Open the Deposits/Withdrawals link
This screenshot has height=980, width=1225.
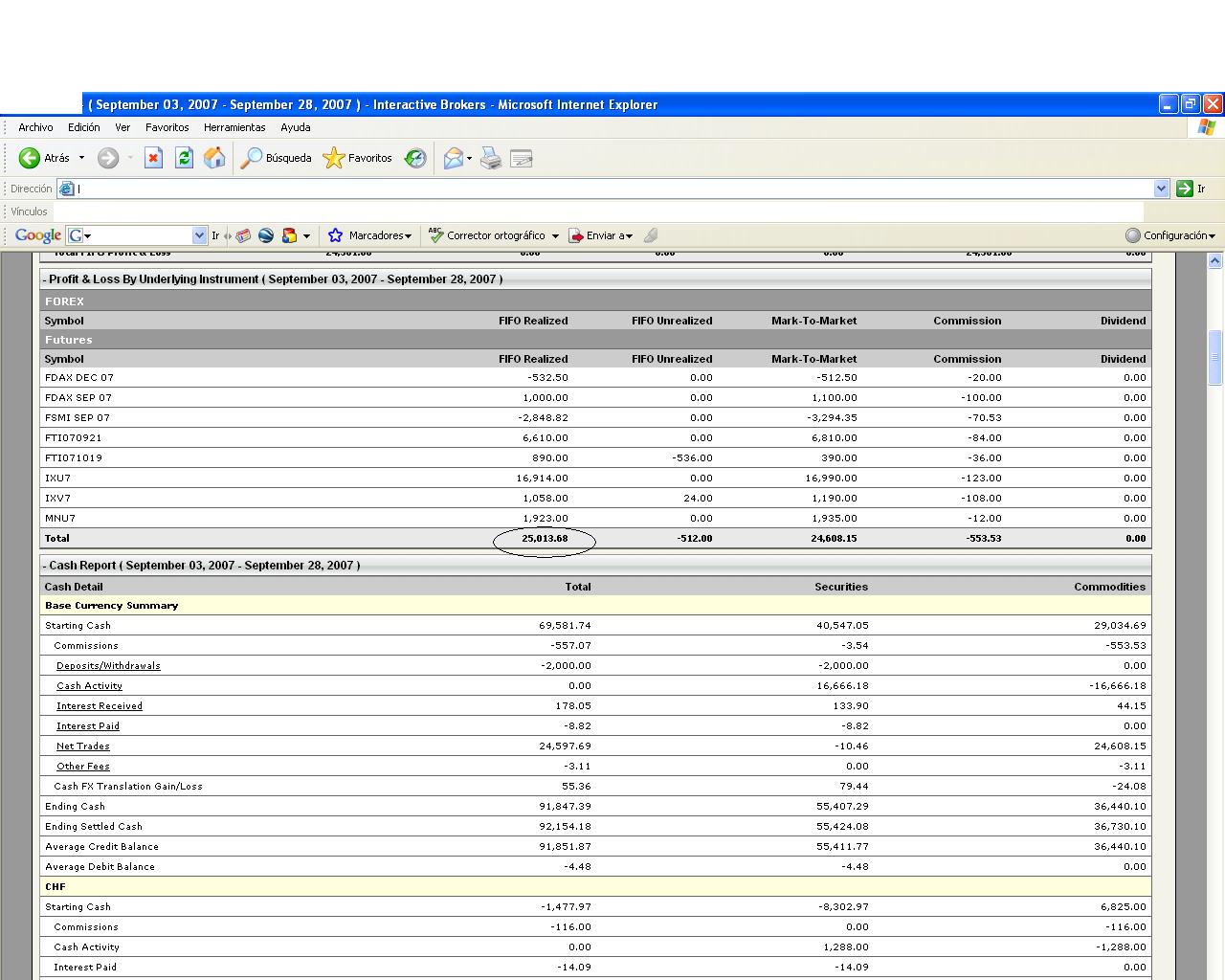[108, 666]
